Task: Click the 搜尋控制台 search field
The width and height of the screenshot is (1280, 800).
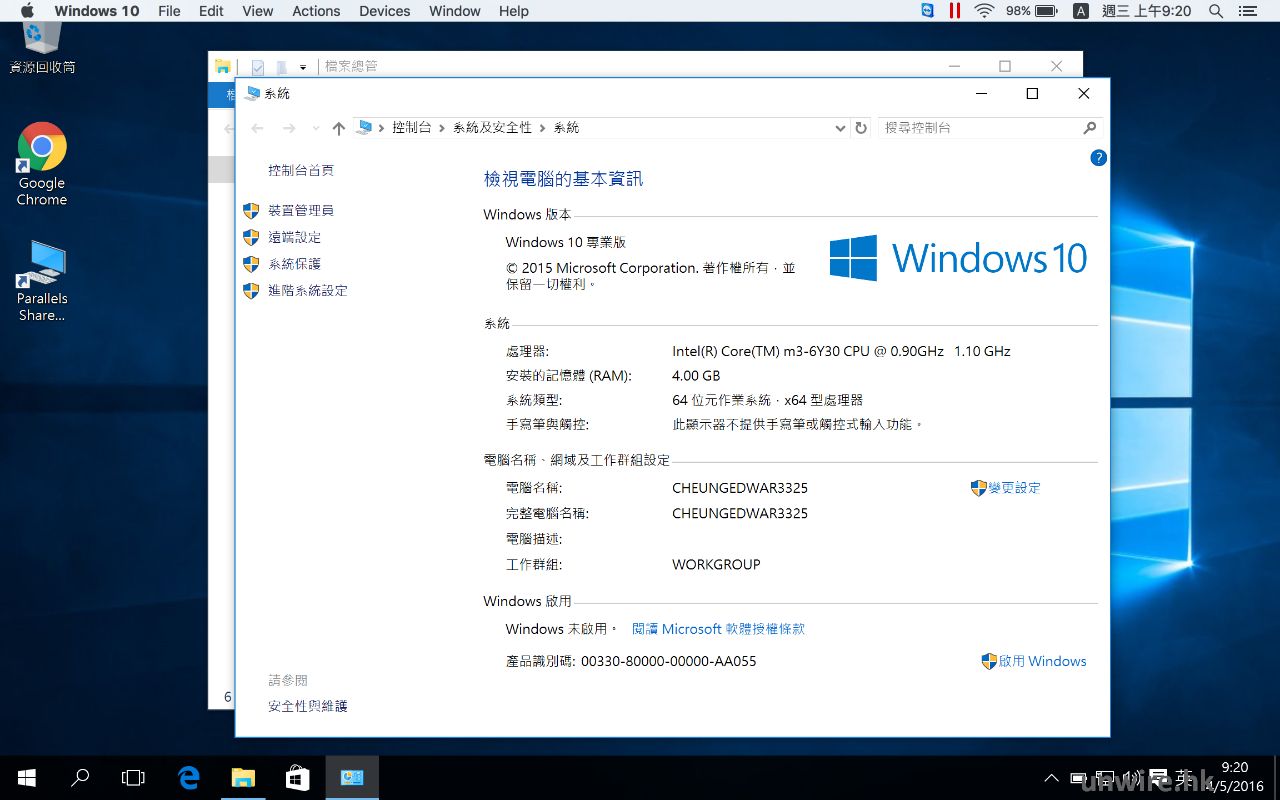Action: coord(980,128)
